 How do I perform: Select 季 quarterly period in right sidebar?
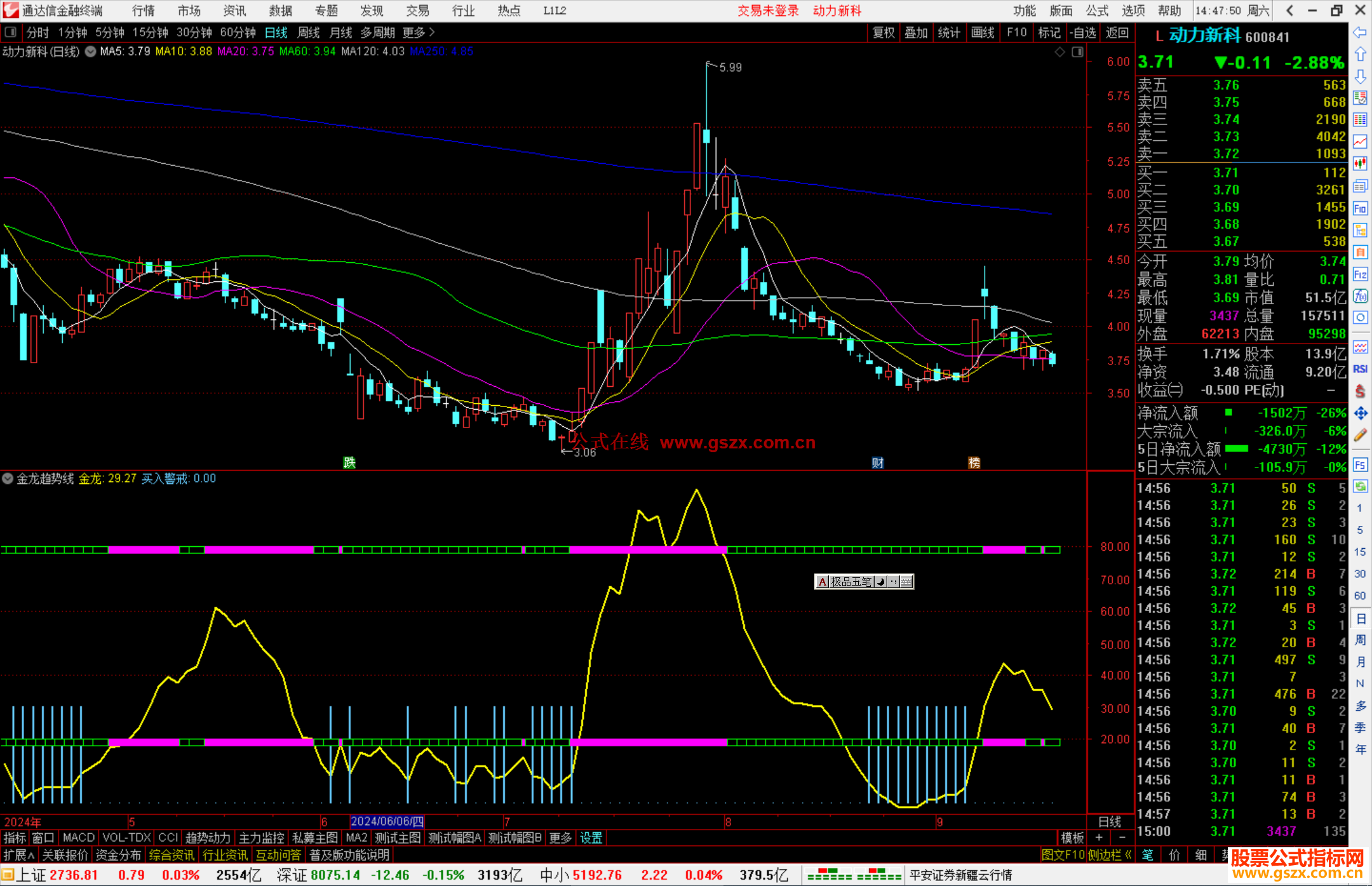click(x=1361, y=727)
